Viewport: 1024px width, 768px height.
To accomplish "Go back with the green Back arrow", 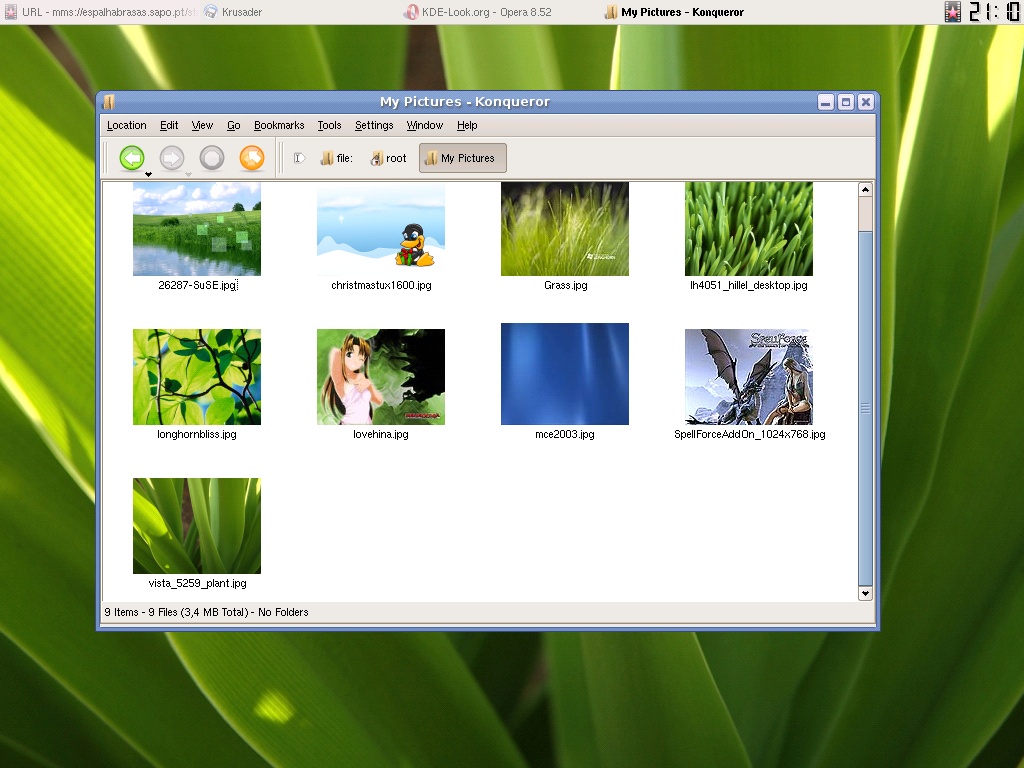I will click(x=132, y=158).
